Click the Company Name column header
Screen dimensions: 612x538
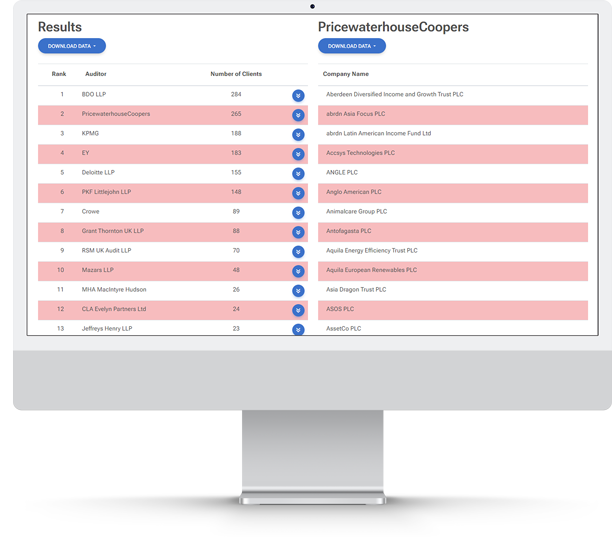coord(345,74)
